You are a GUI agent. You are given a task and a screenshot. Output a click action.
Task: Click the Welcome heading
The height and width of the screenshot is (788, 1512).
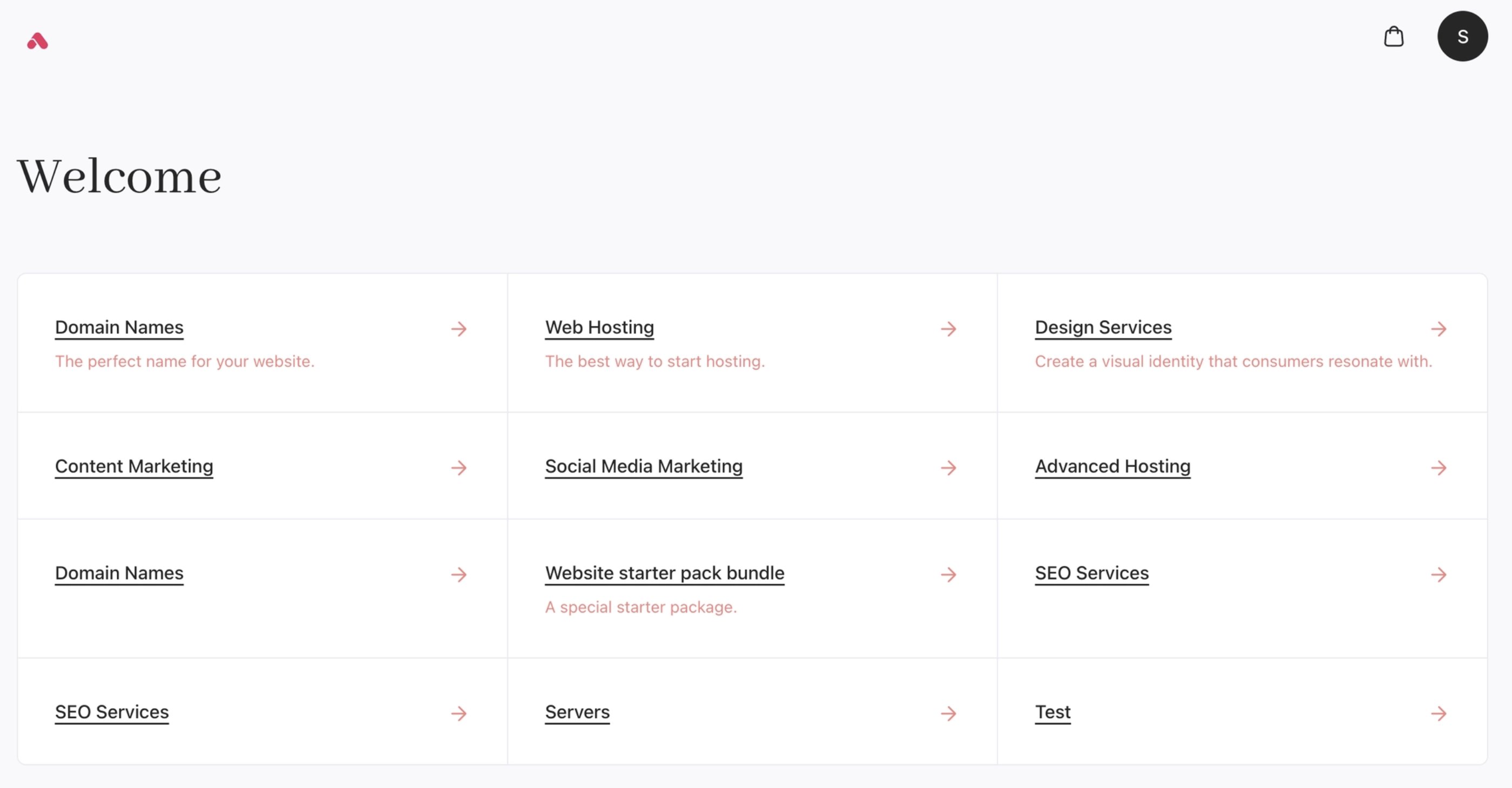tap(119, 176)
